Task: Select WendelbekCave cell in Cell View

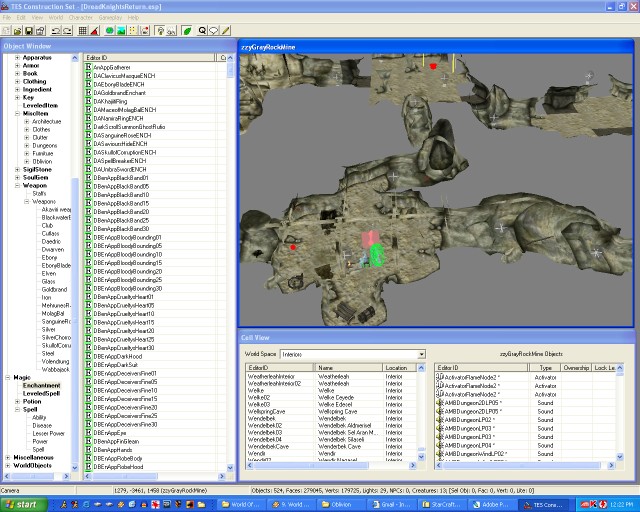Action: 268,447
